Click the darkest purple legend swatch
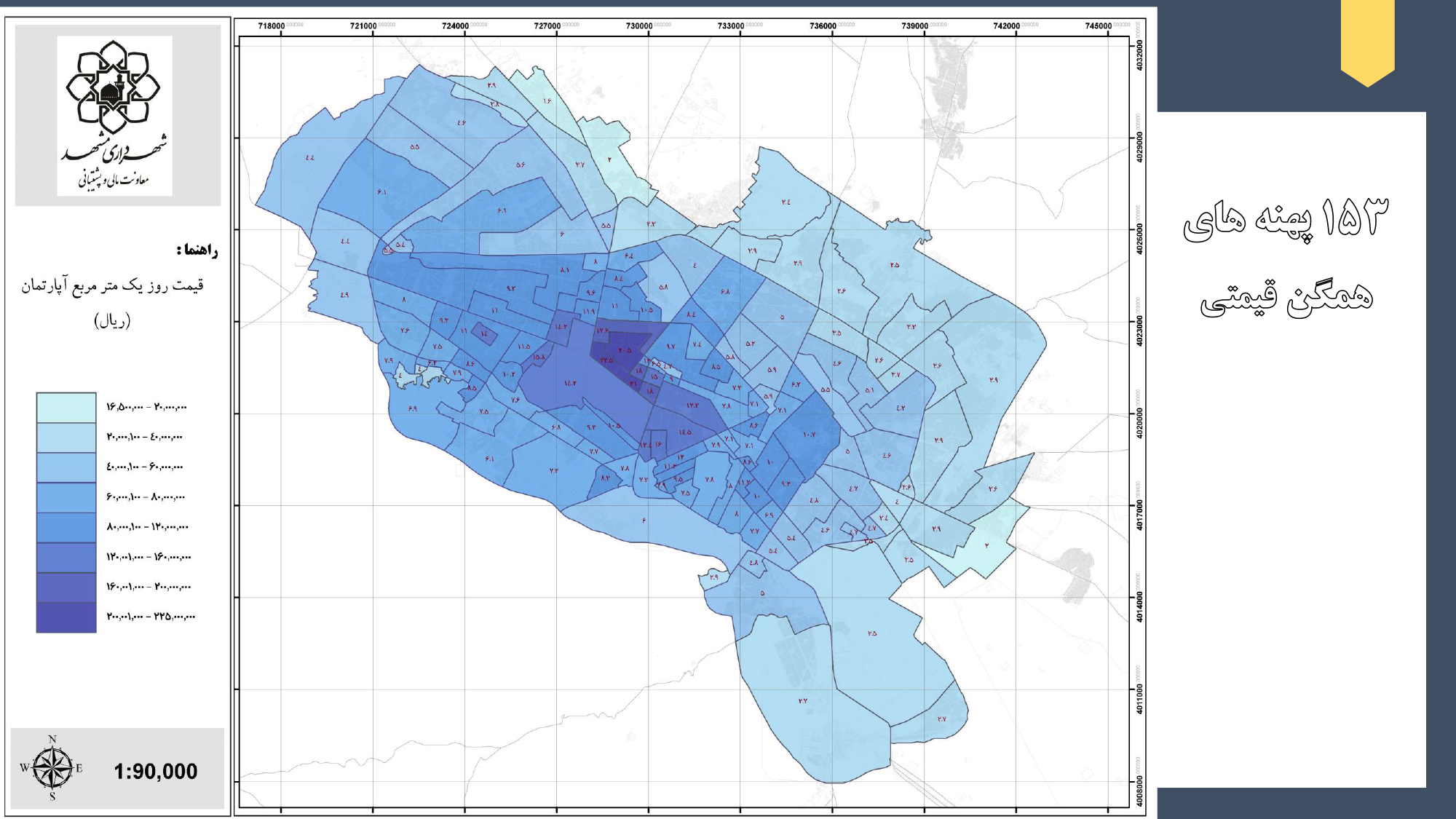This screenshot has height=819, width=1456. tap(66, 617)
